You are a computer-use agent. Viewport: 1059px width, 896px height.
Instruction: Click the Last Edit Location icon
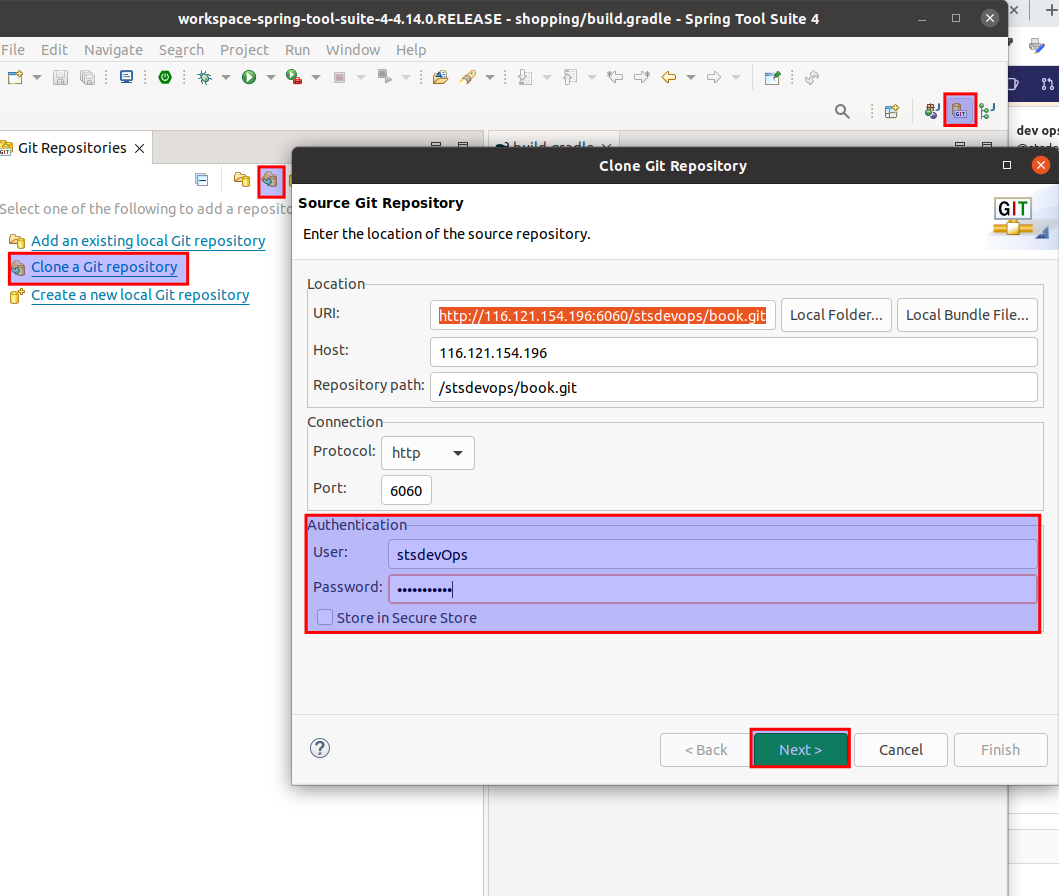[615, 78]
